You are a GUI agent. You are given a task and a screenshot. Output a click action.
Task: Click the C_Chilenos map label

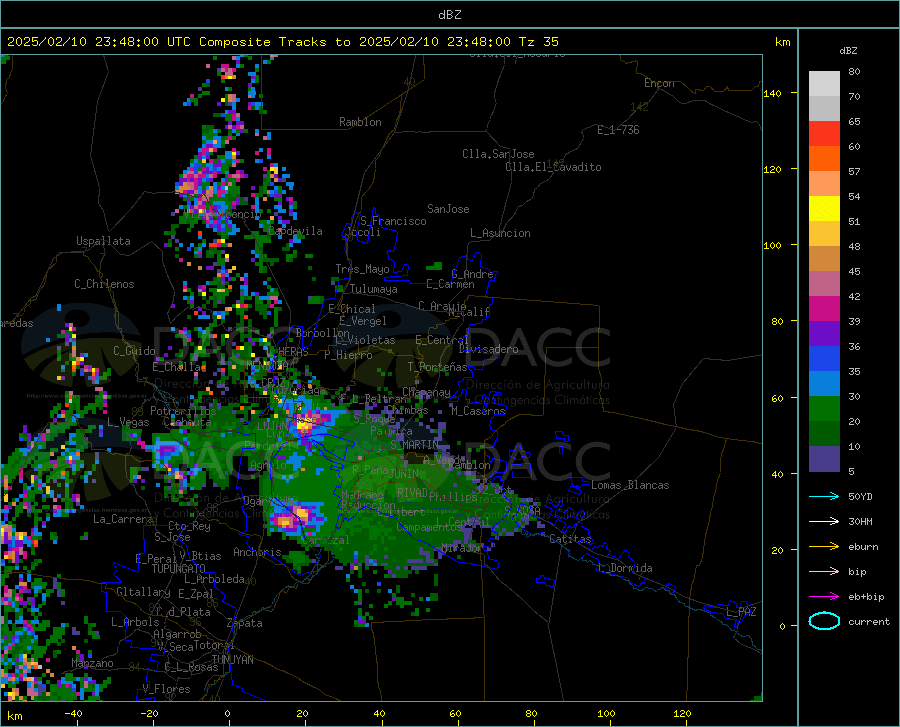(104, 284)
